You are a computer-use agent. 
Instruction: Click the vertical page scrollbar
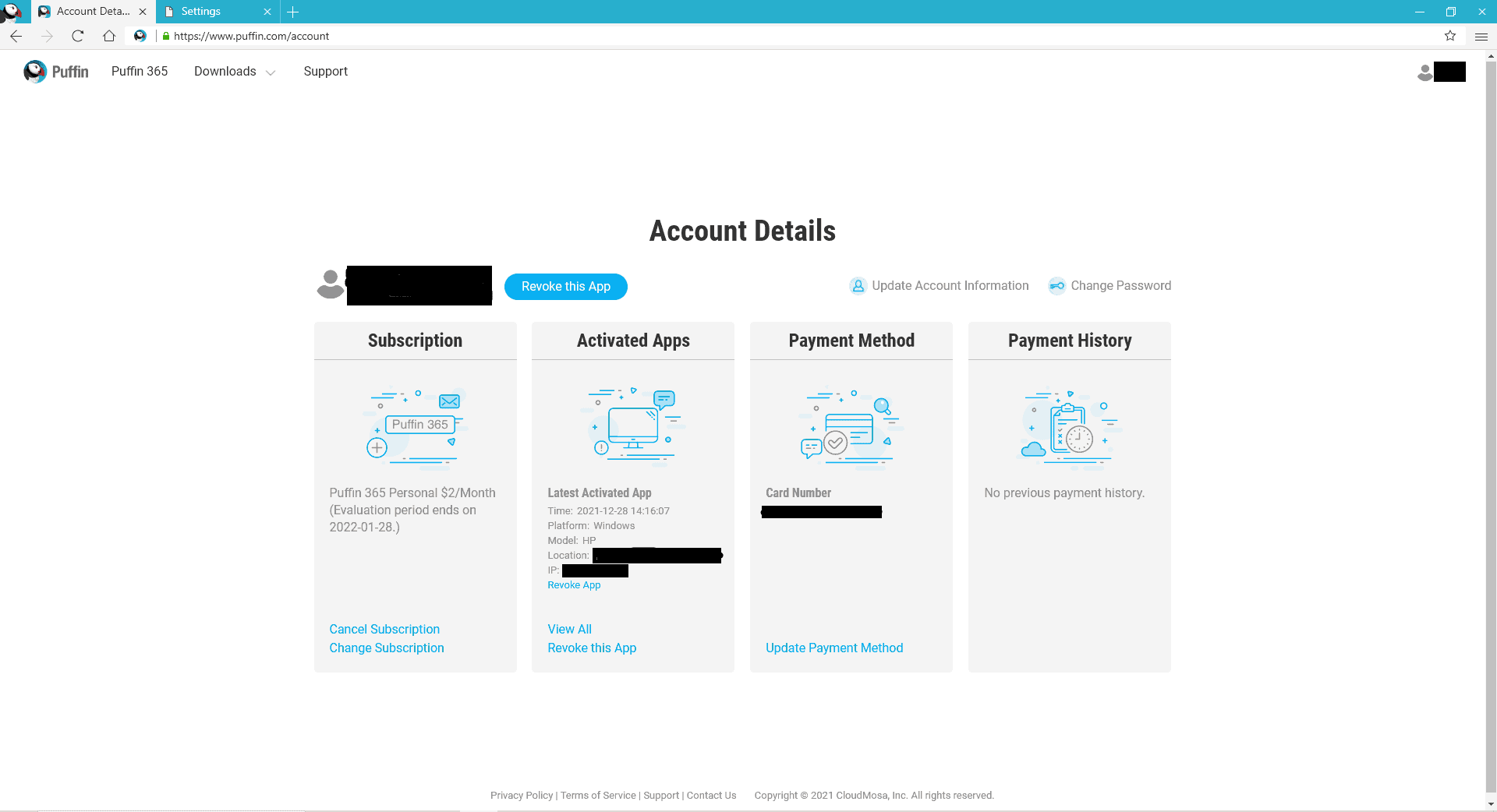(1491, 425)
